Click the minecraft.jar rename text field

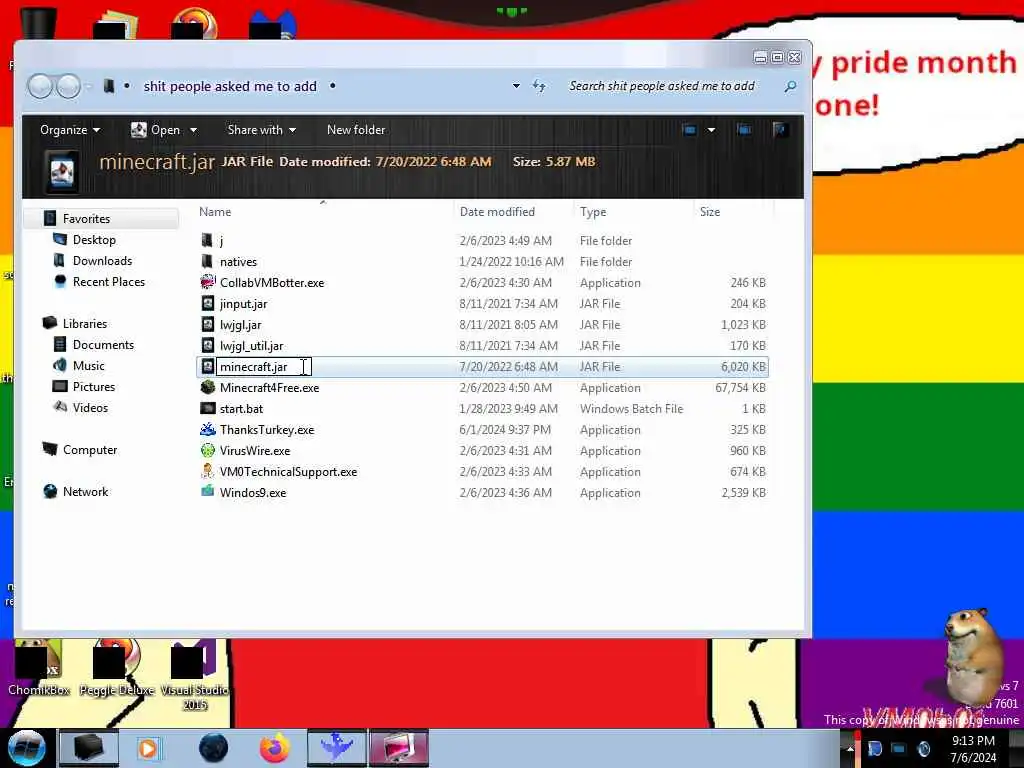pos(264,366)
